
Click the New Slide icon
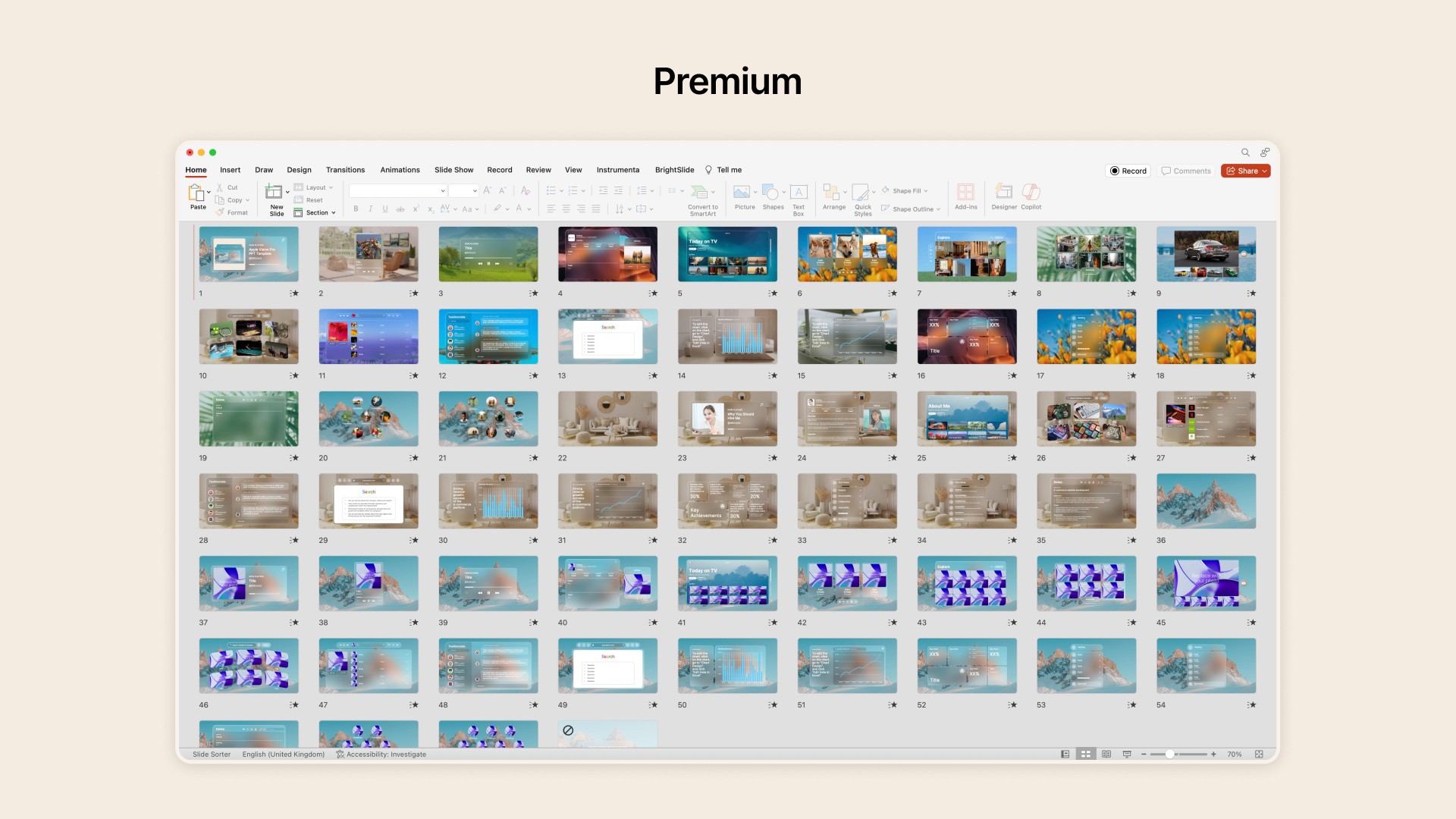[x=274, y=192]
